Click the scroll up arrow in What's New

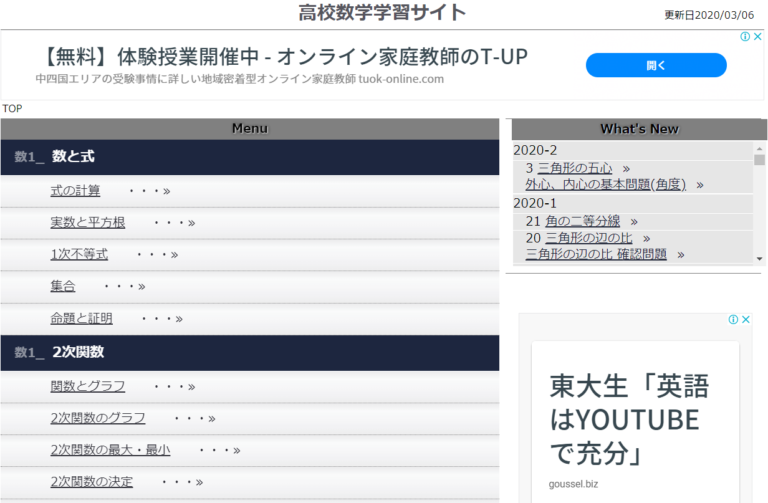(x=759, y=148)
